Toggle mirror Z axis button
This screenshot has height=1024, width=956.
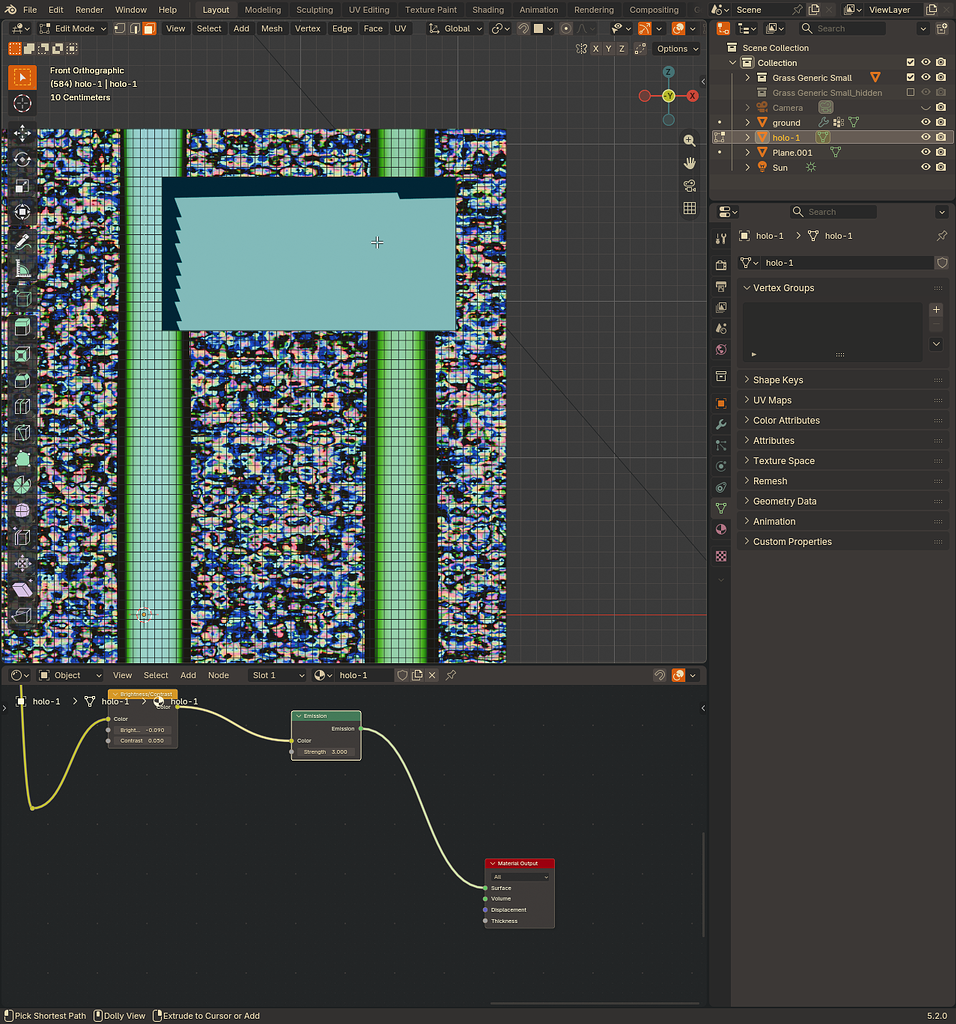coord(622,49)
